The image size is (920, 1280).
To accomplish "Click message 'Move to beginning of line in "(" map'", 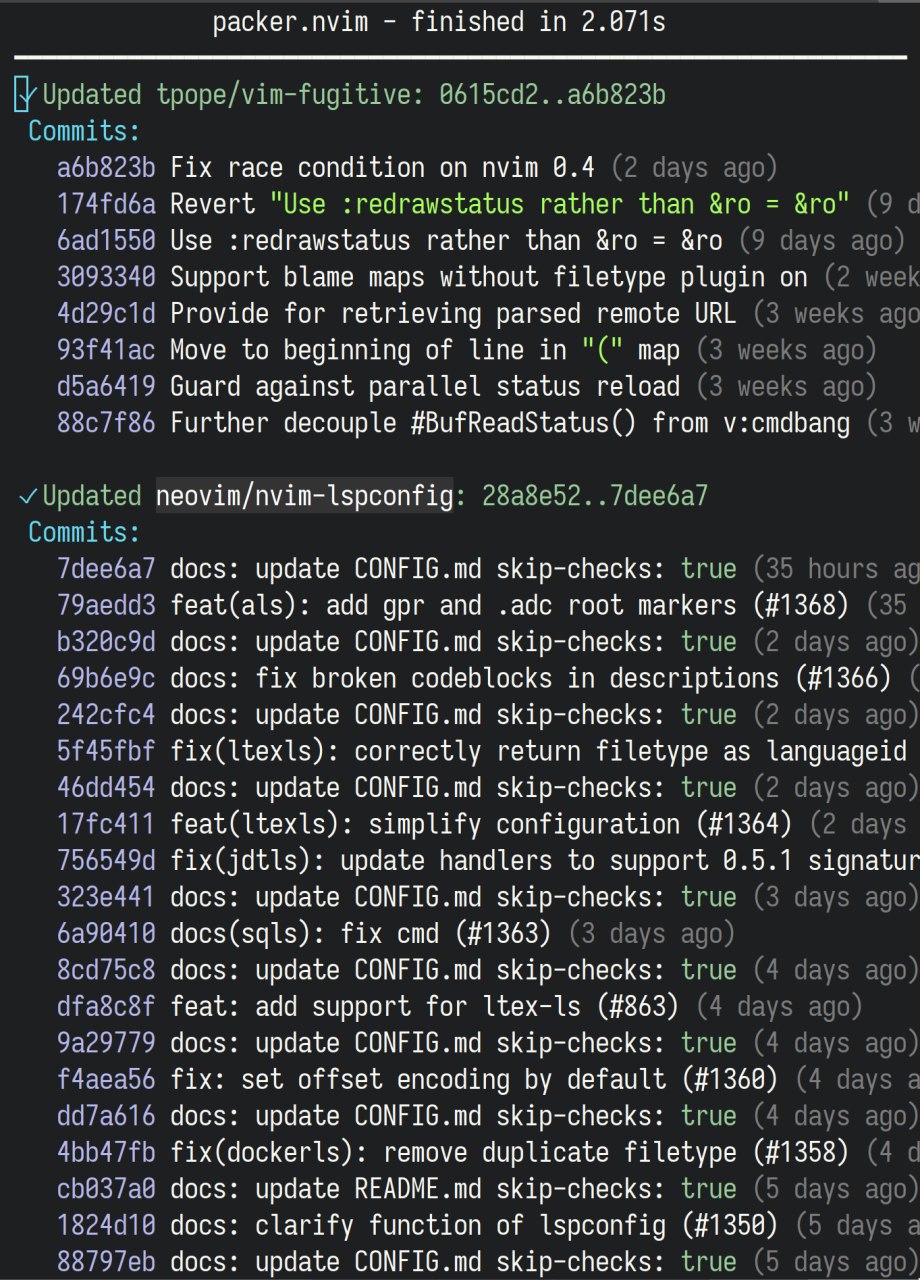I will [x=425, y=350].
